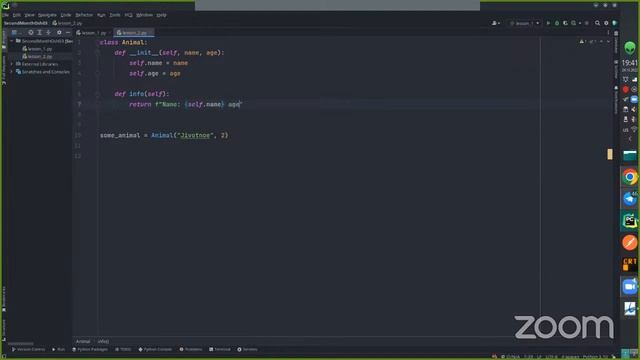Click the red recording tray icon

click(x=625, y=89)
